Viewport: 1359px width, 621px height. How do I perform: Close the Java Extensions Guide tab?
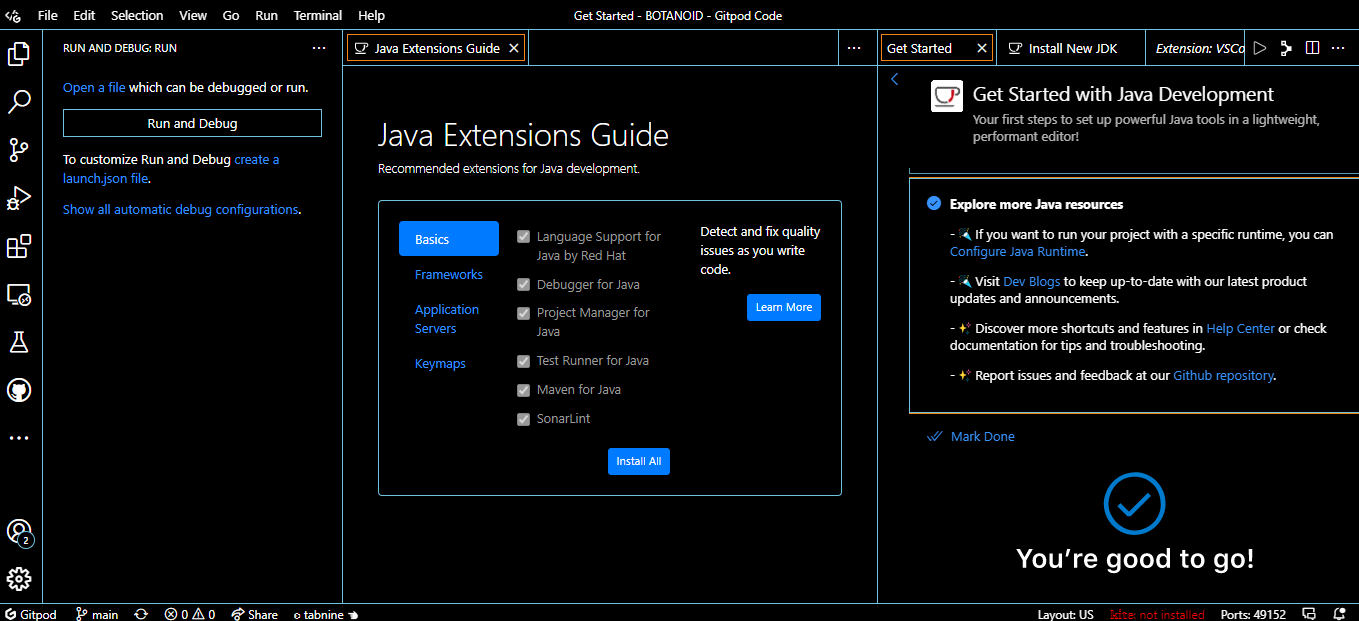click(x=514, y=48)
